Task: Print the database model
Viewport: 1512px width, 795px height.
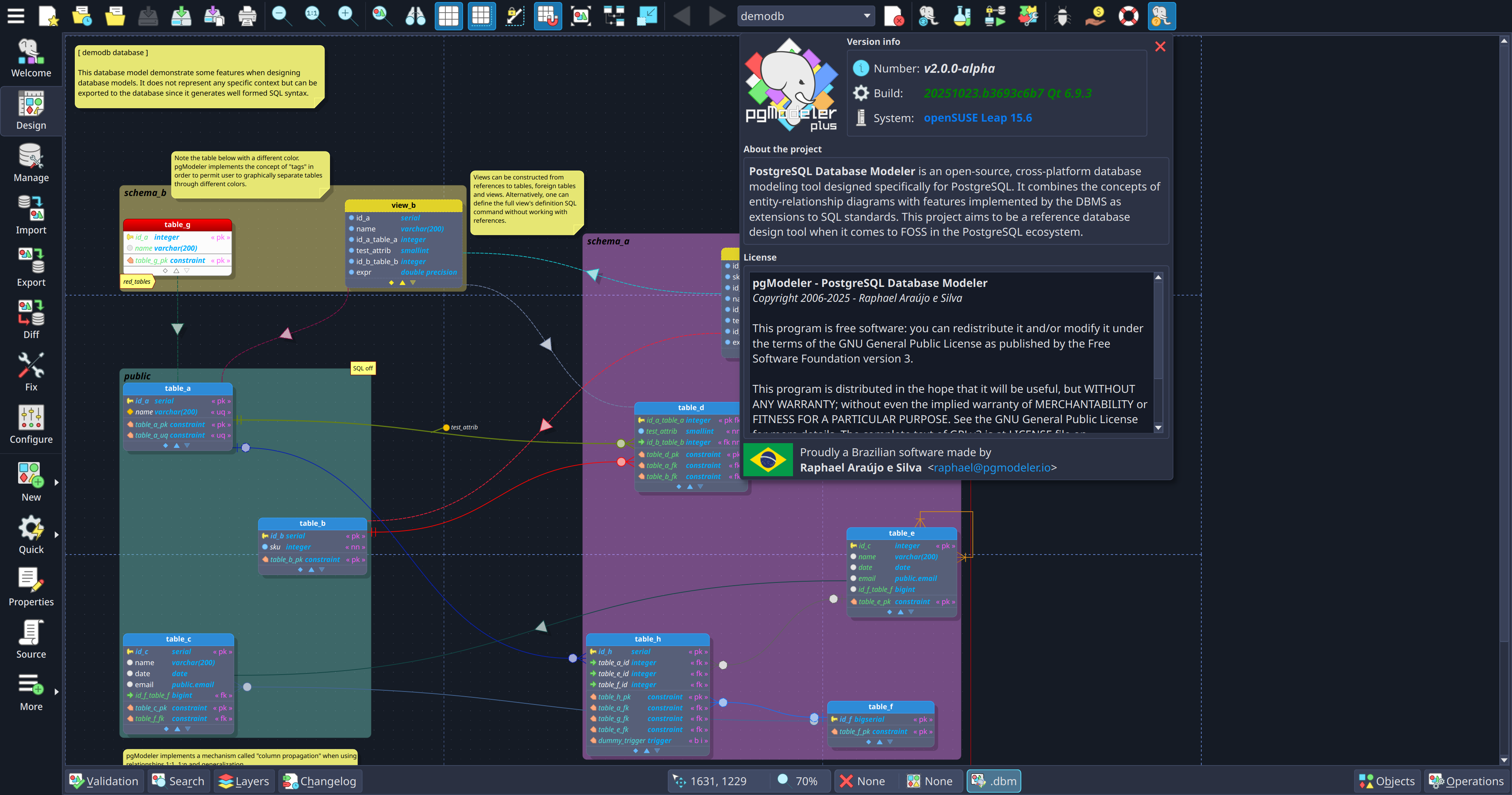Action: tap(247, 16)
